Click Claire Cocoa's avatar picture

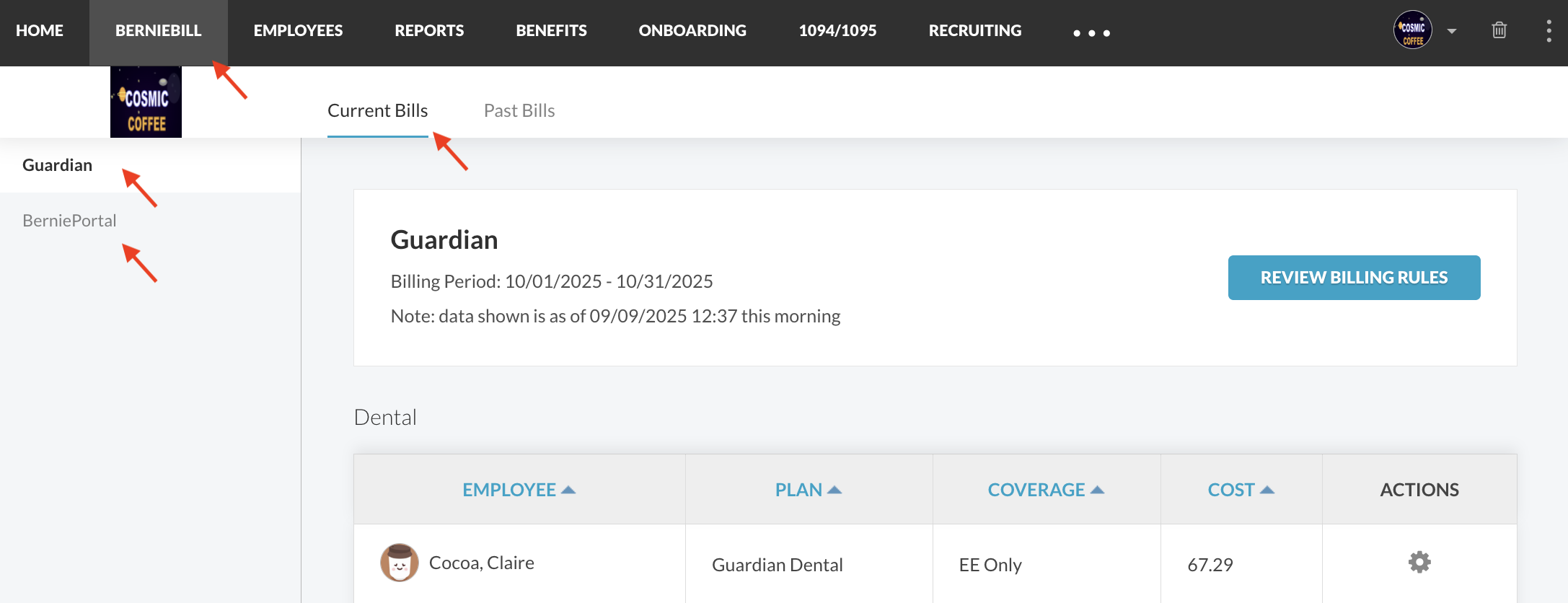(x=400, y=563)
